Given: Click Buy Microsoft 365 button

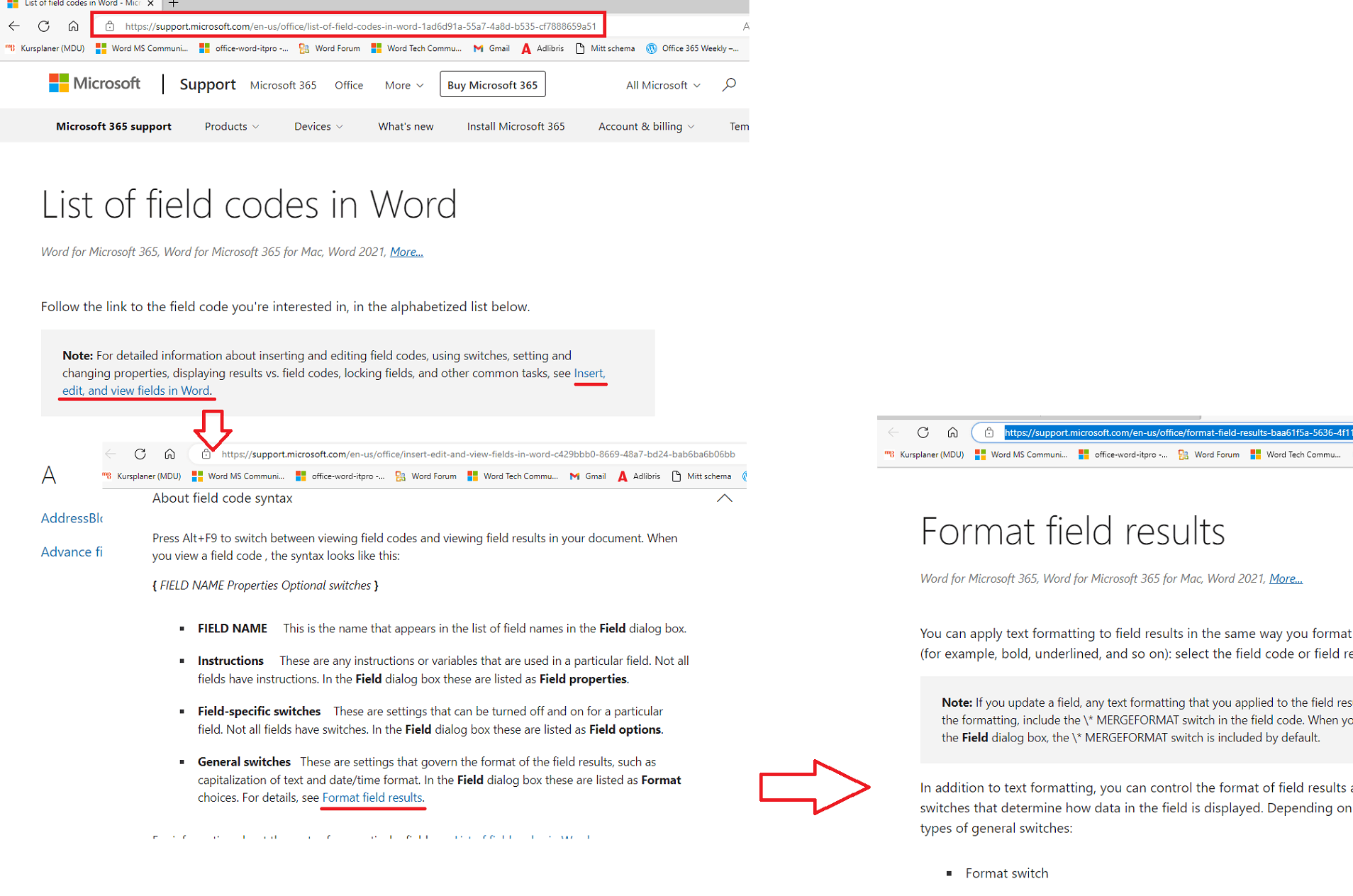Looking at the screenshot, I should (492, 84).
